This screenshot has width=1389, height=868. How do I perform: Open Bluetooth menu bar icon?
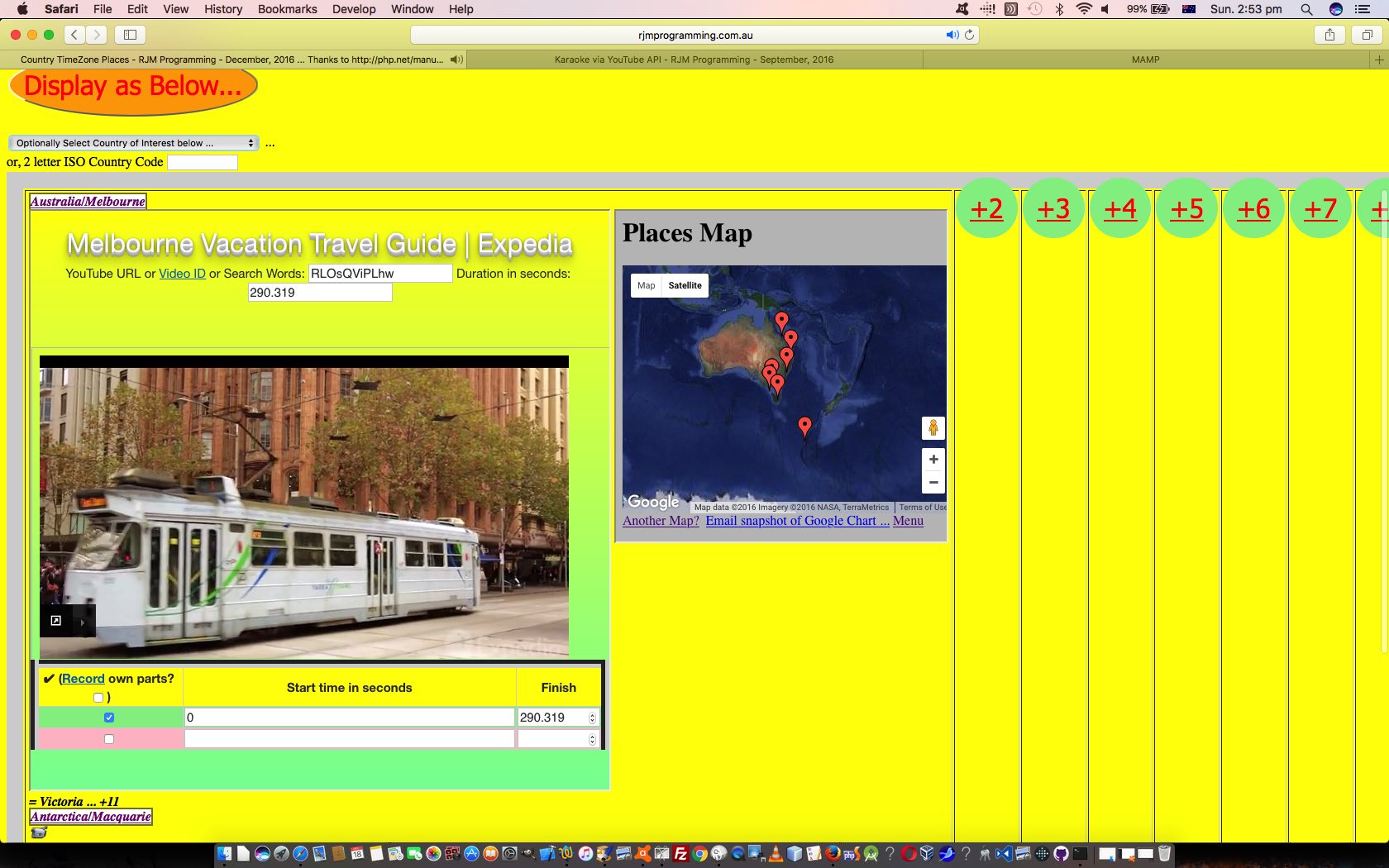(x=1059, y=9)
